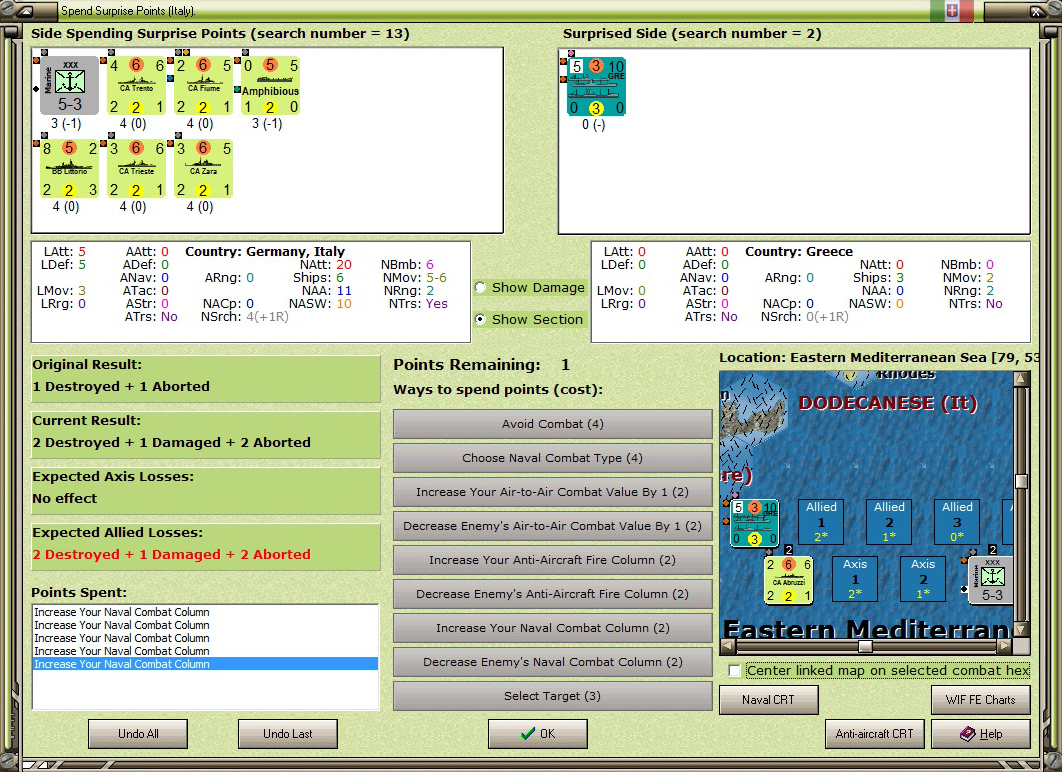Click the Allied 2 sea box on map

tap(889, 521)
